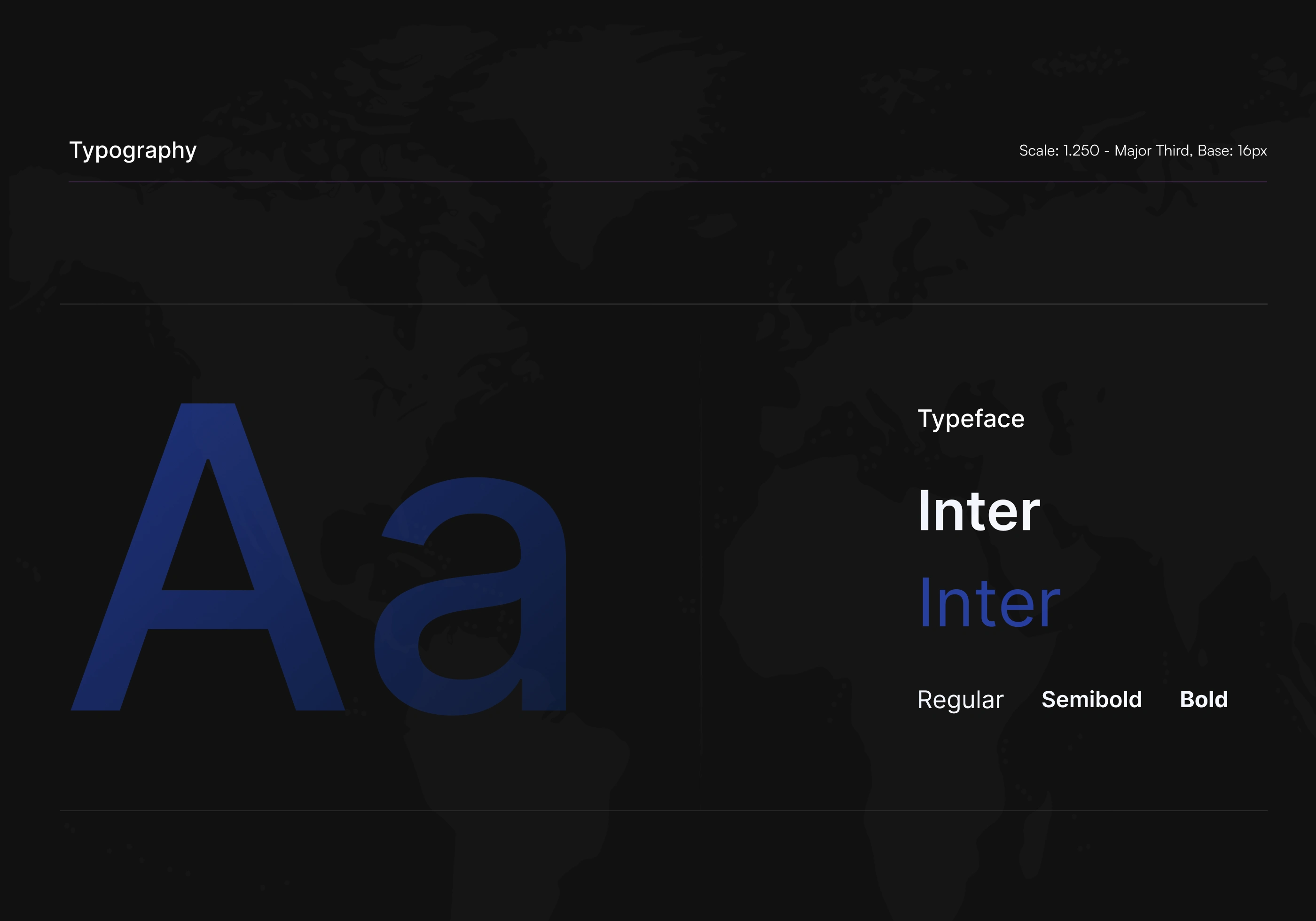Choose the Semibold weight label
The width and height of the screenshot is (1316, 921).
click(1091, 700)
